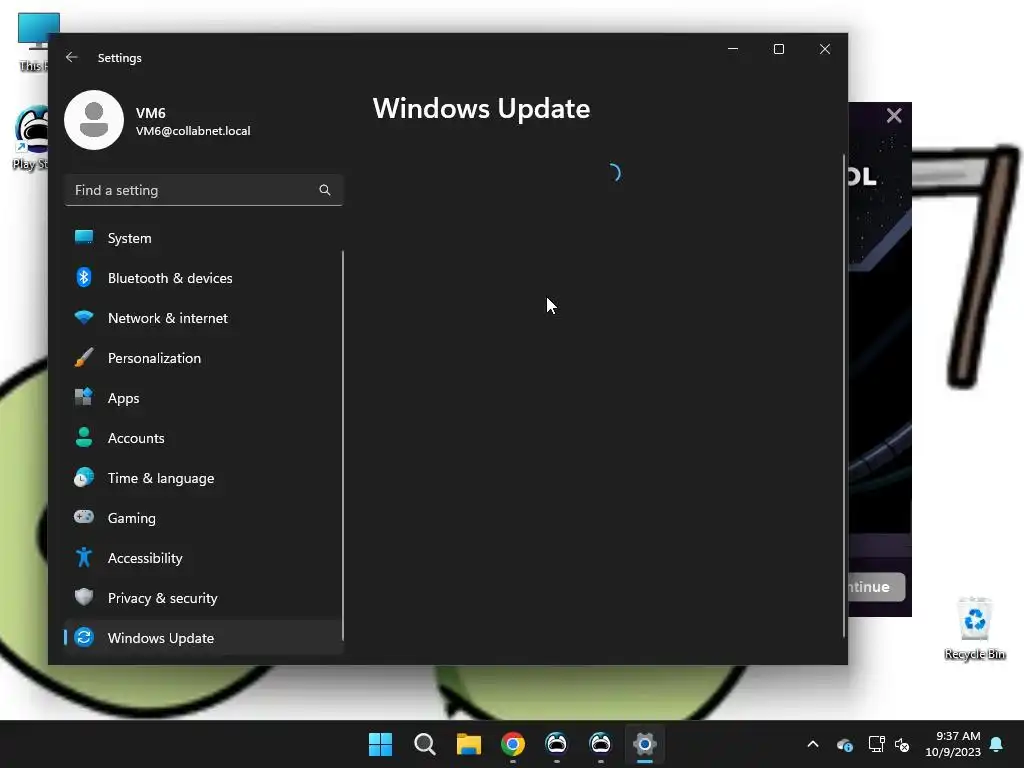Select Windows Update in the sidebar
1024x768 pixels.
coord(203,638)
